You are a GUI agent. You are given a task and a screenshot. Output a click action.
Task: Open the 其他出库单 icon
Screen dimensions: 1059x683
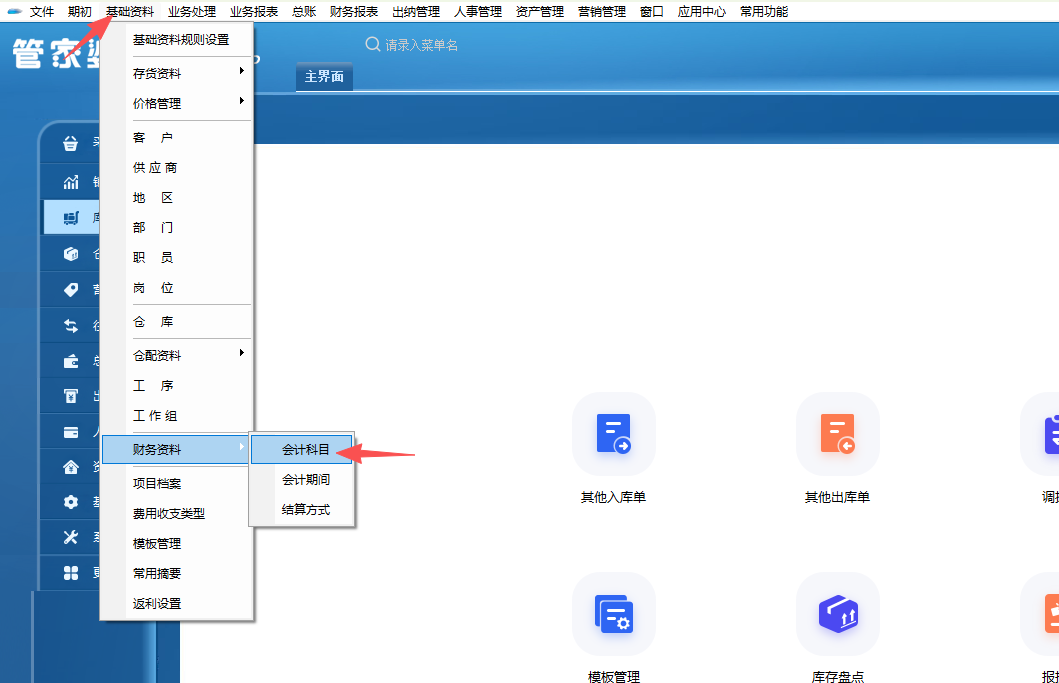pyautogui.click(x=837, y=433)
